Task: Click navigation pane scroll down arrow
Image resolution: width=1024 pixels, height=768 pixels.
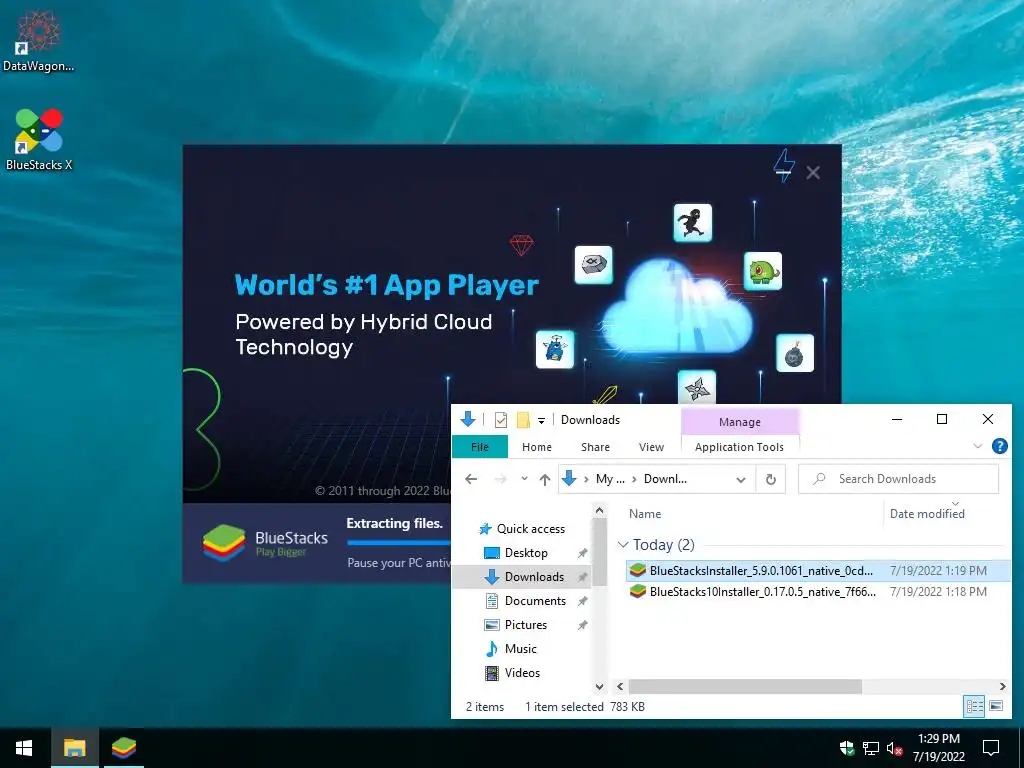Action: (600, 686)
